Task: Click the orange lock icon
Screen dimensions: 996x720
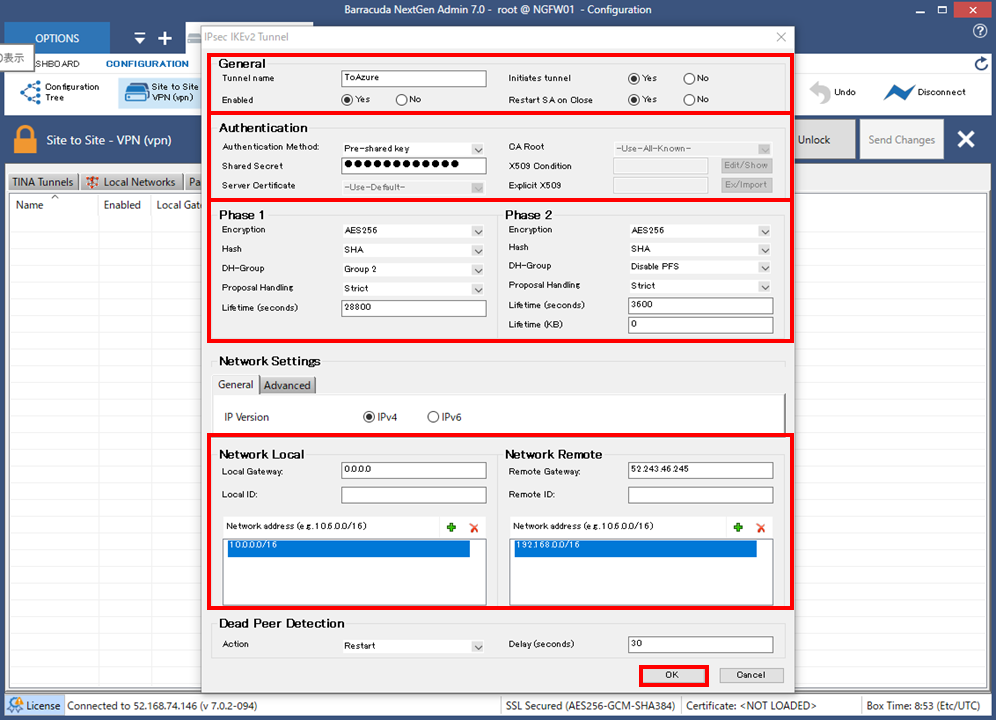Action: (x=25, y=140)
